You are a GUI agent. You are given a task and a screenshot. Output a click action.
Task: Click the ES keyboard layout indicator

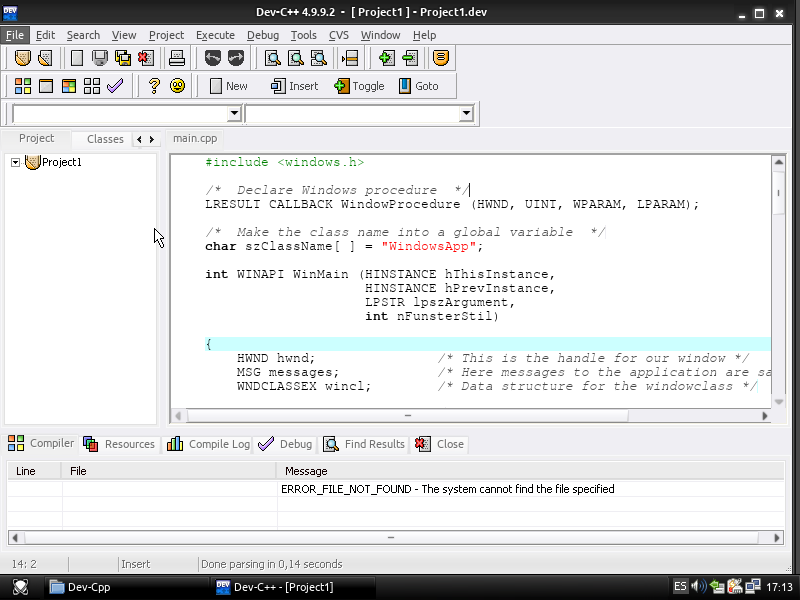coord(680,586)
